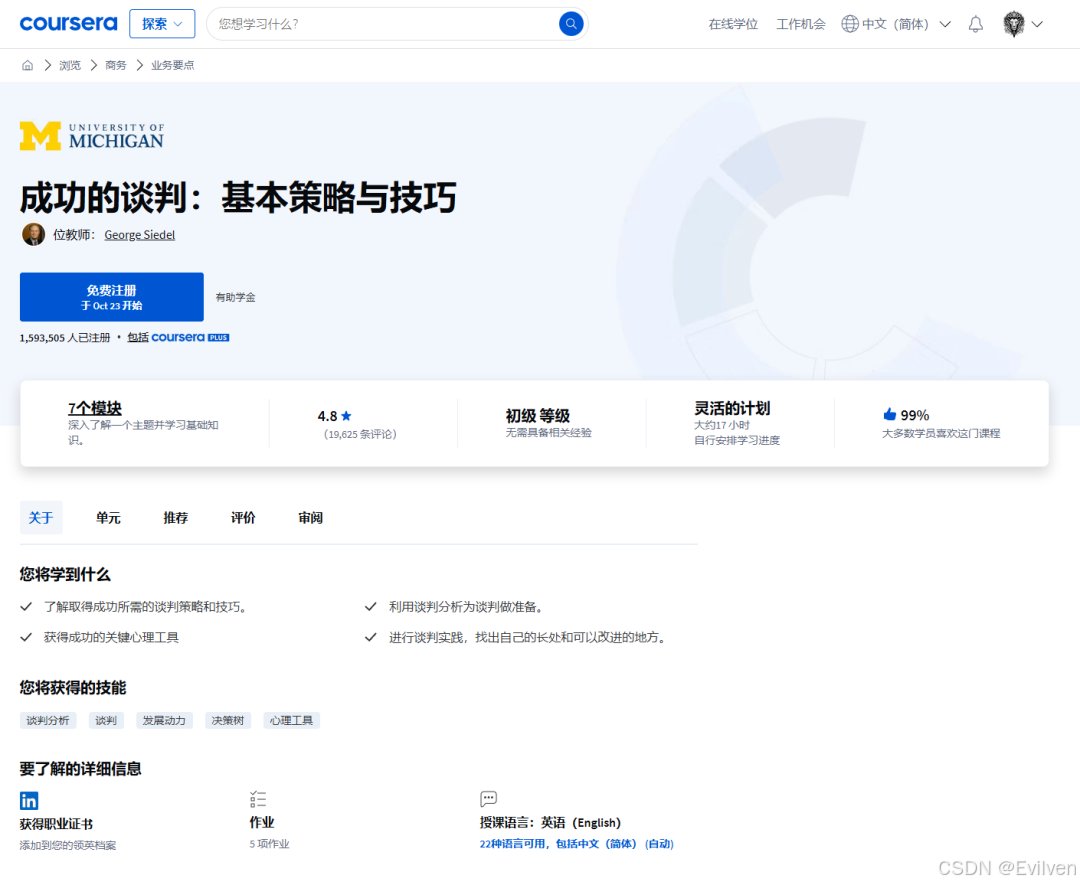The height and width of the screenshot is (885, 1080).
Task: Click checkmark beside 进行谈判实践
Action: (x=371, y=637)
